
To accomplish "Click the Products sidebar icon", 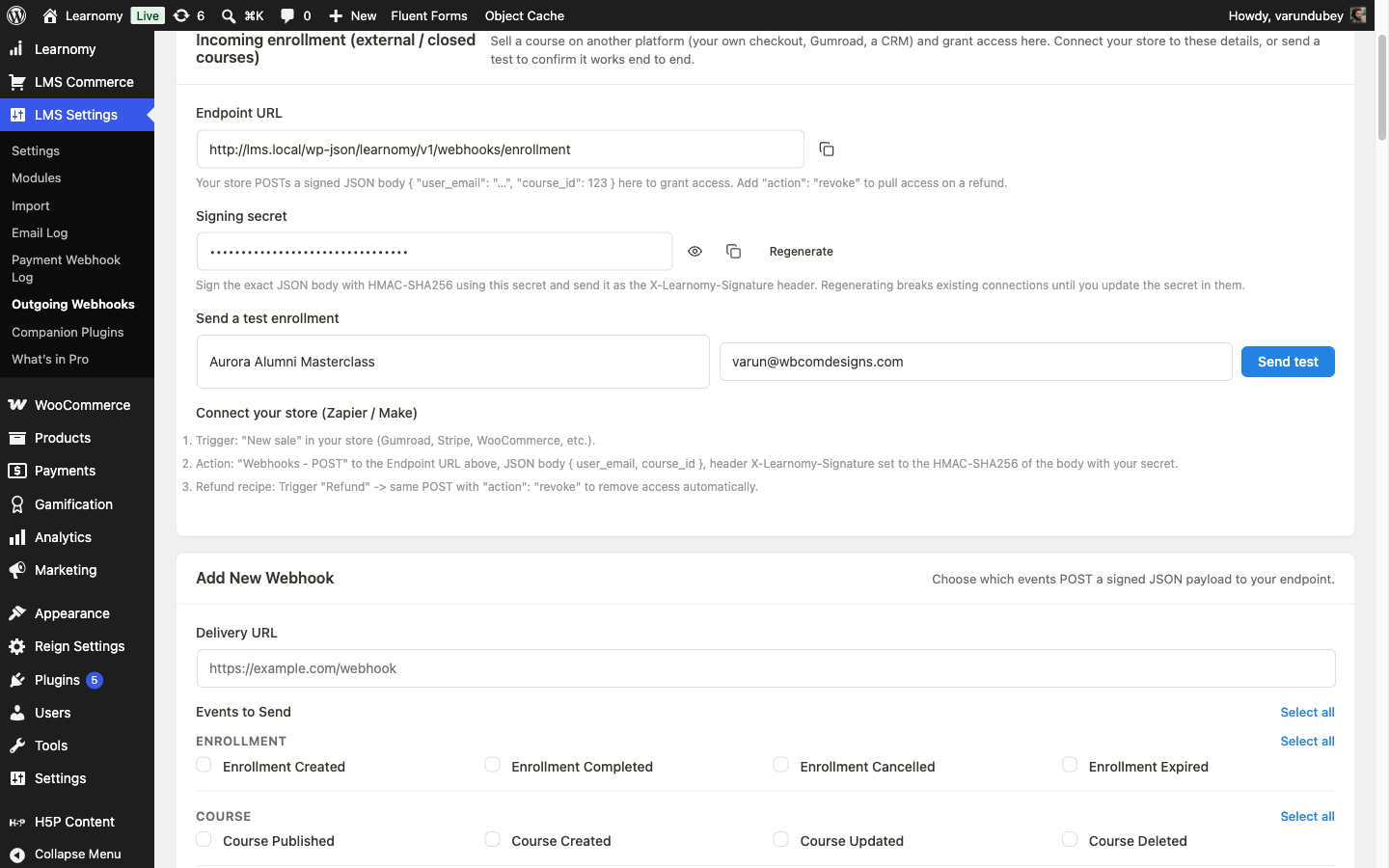I will (x=17, y=438).
